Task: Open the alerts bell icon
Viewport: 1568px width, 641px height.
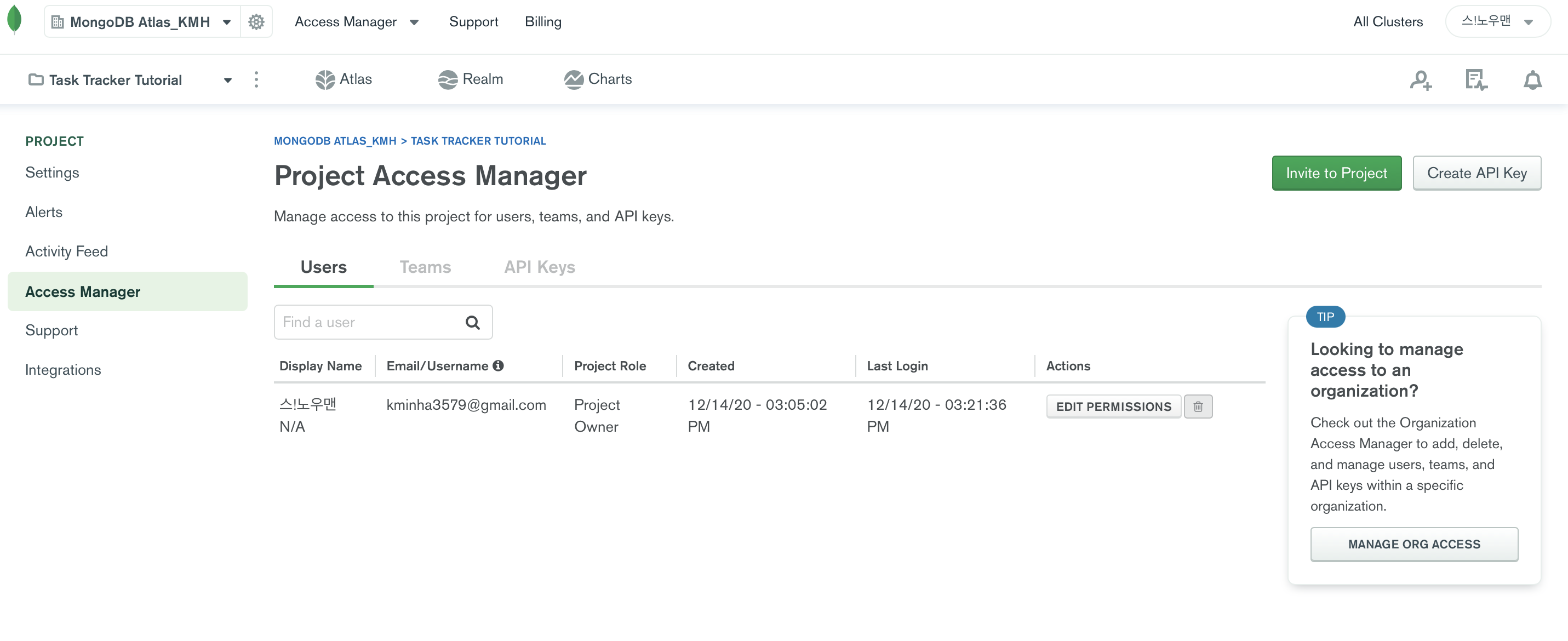Action: [1532, 81]
